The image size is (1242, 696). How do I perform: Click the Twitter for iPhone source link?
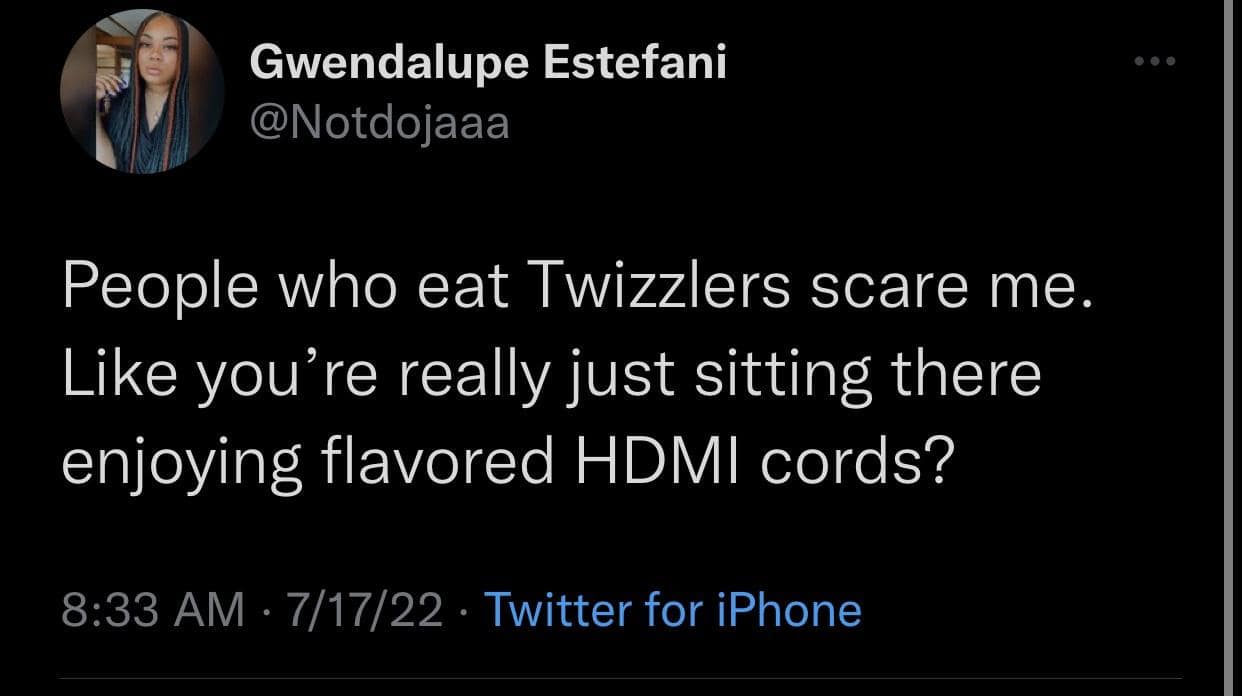672,609
